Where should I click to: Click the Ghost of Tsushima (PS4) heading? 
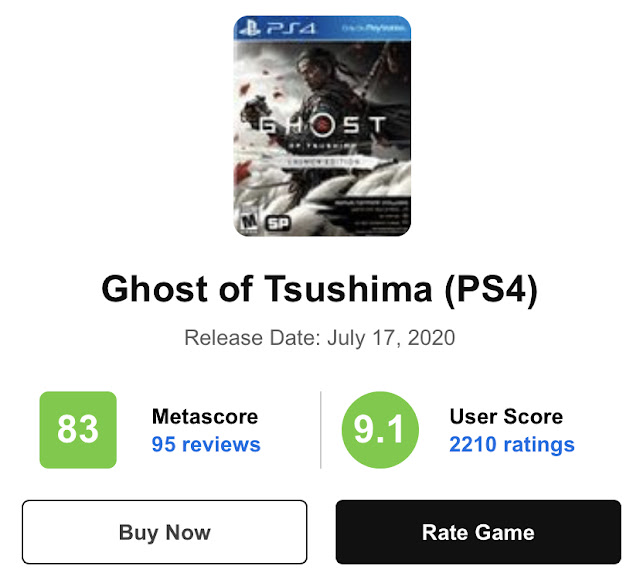pyautogui.click(x=320, y=291)
